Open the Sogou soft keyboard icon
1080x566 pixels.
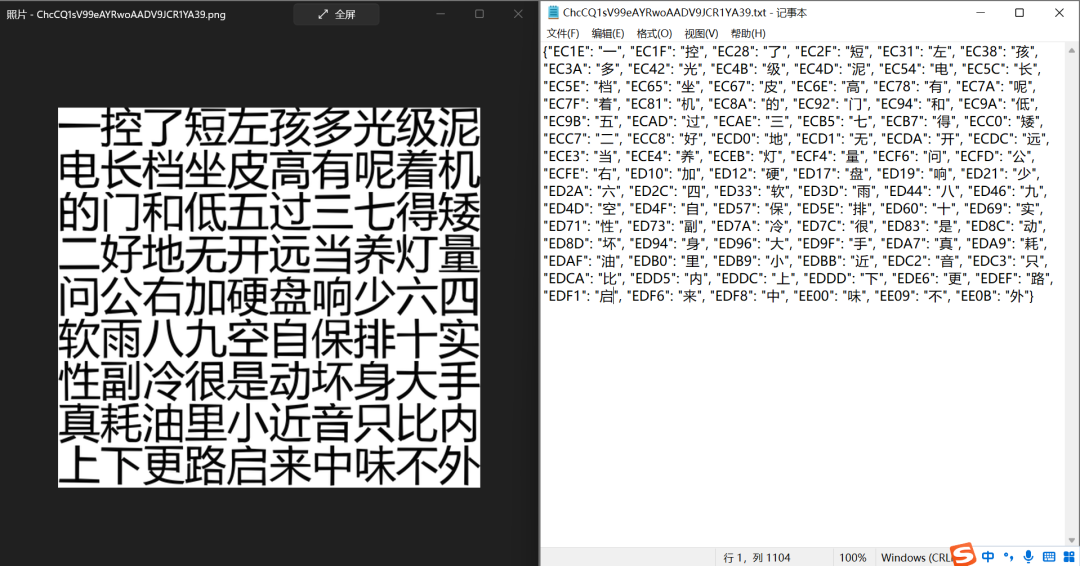(1049, 556)
